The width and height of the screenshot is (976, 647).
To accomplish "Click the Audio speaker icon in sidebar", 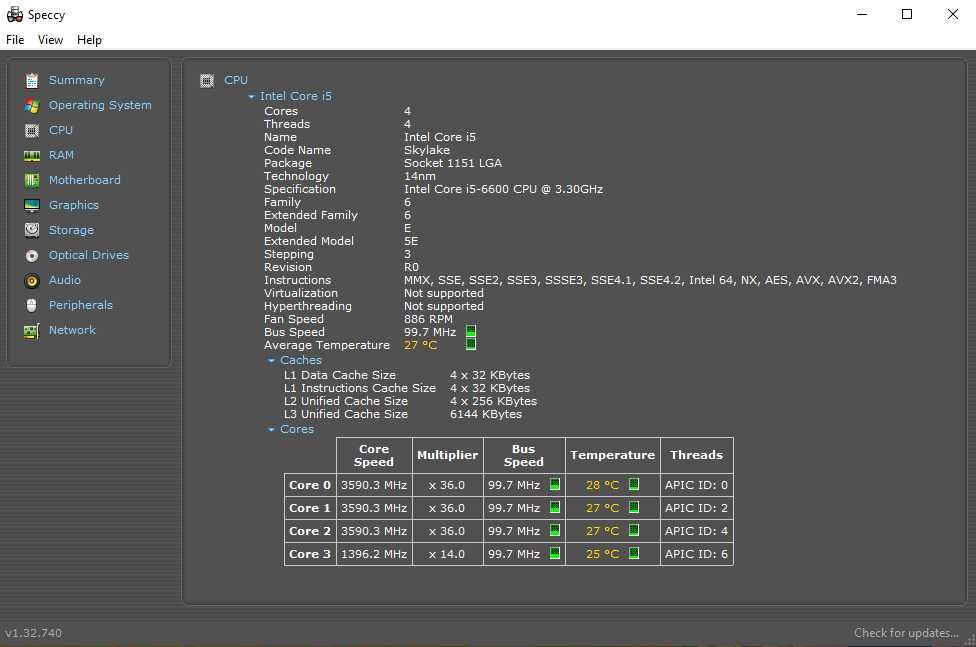I will coord(32,280).
